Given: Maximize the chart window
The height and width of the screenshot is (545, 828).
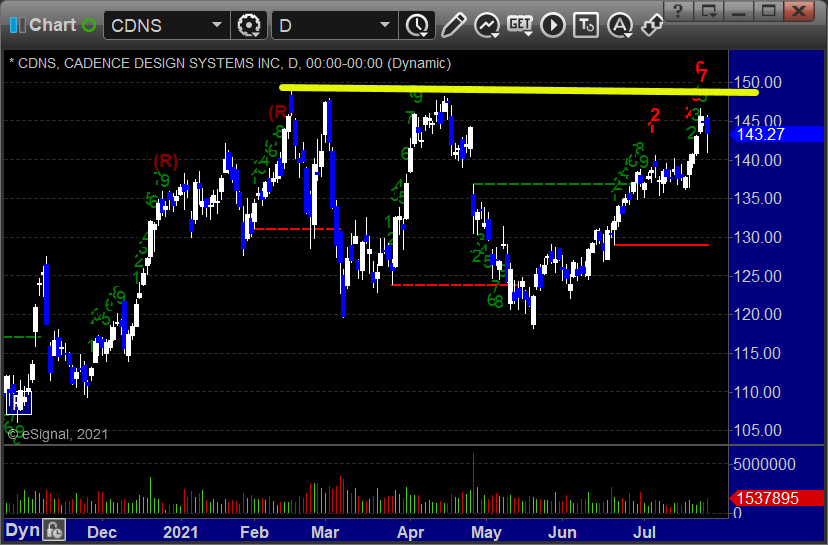Looking at the screenshot, I should 768,11.
